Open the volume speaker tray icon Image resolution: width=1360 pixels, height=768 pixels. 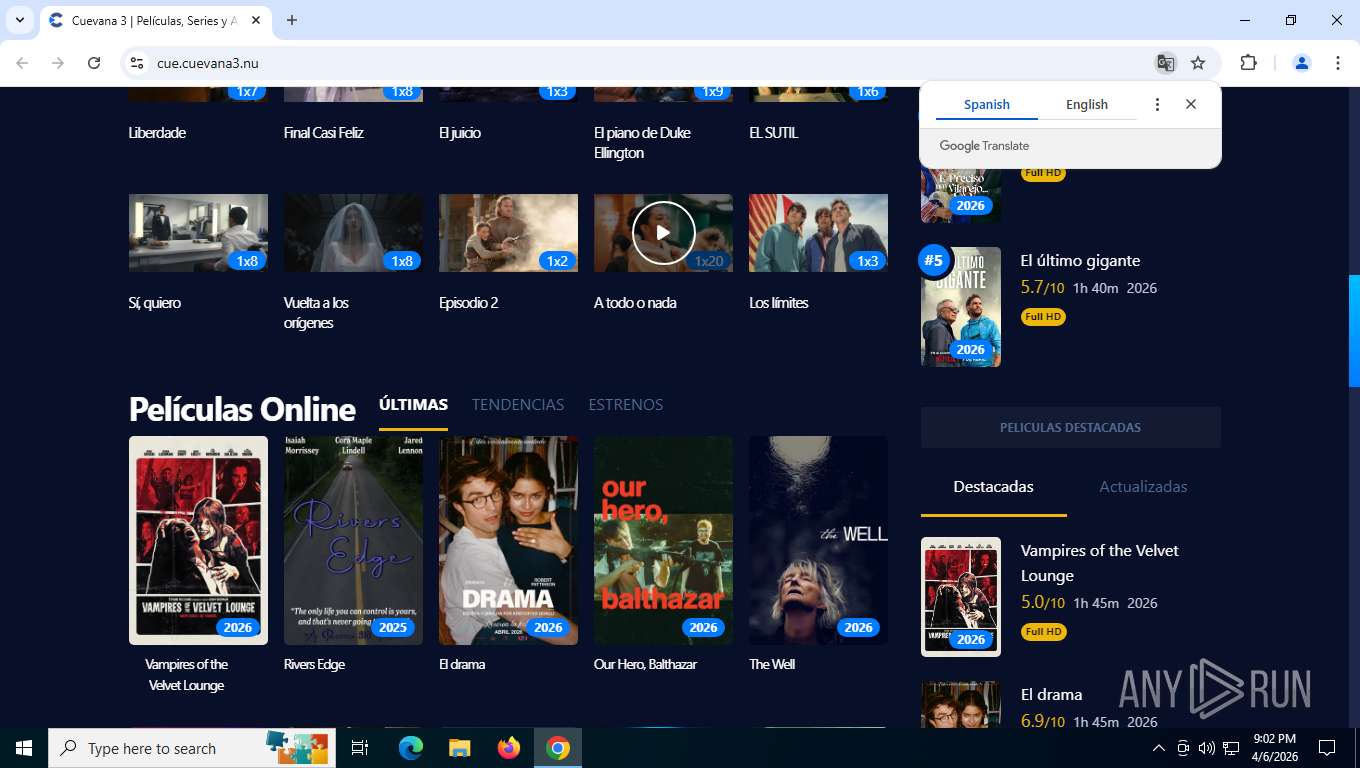1207,748
